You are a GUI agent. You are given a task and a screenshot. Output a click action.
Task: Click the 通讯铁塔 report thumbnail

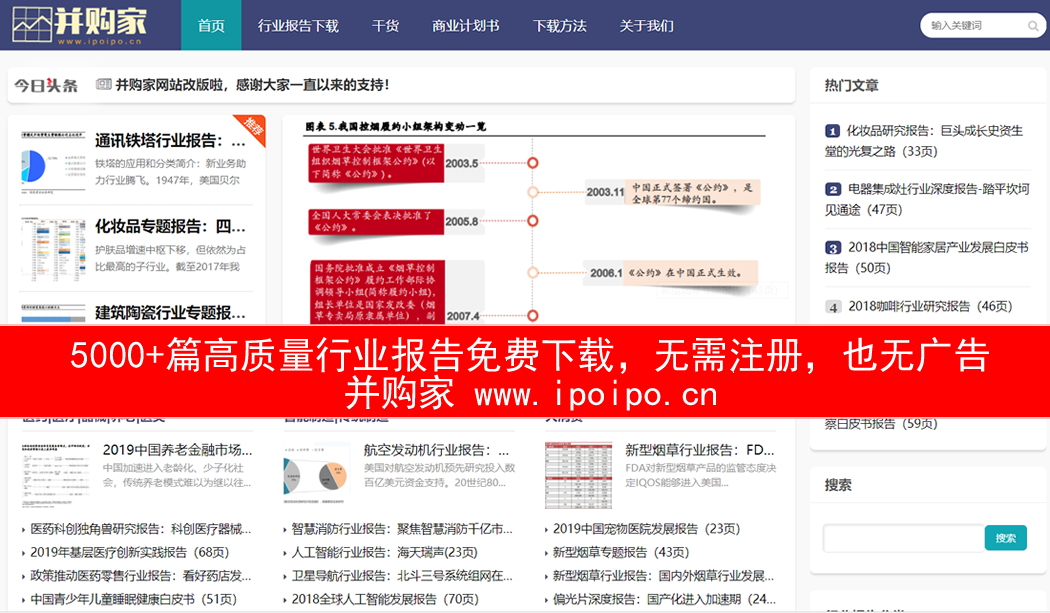pos(53,162)
